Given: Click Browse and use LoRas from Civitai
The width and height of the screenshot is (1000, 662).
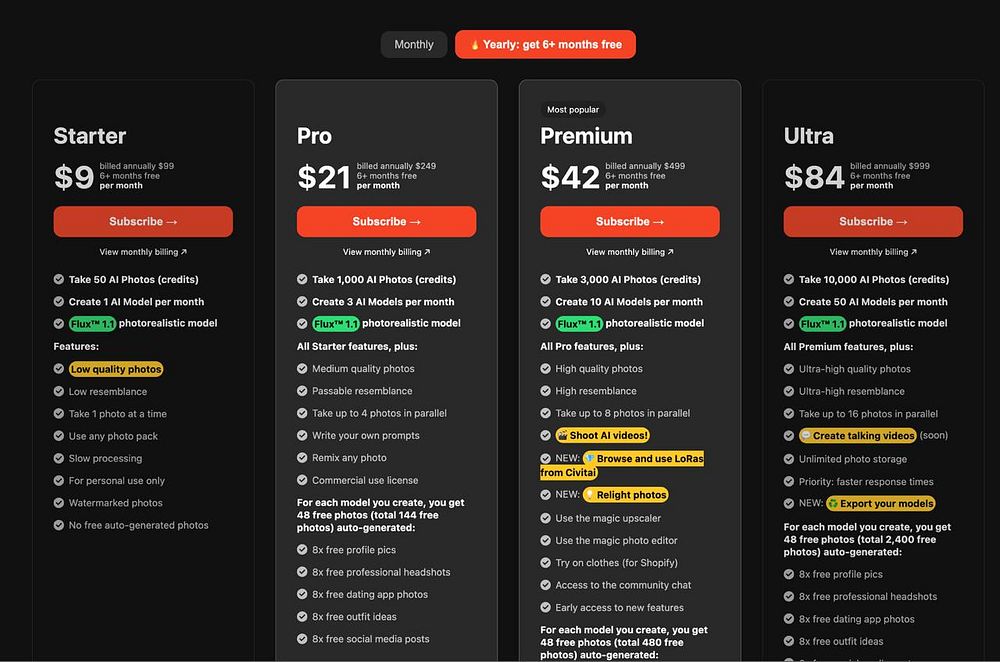Looking at the screenshot, I should [x=622, y=466].
